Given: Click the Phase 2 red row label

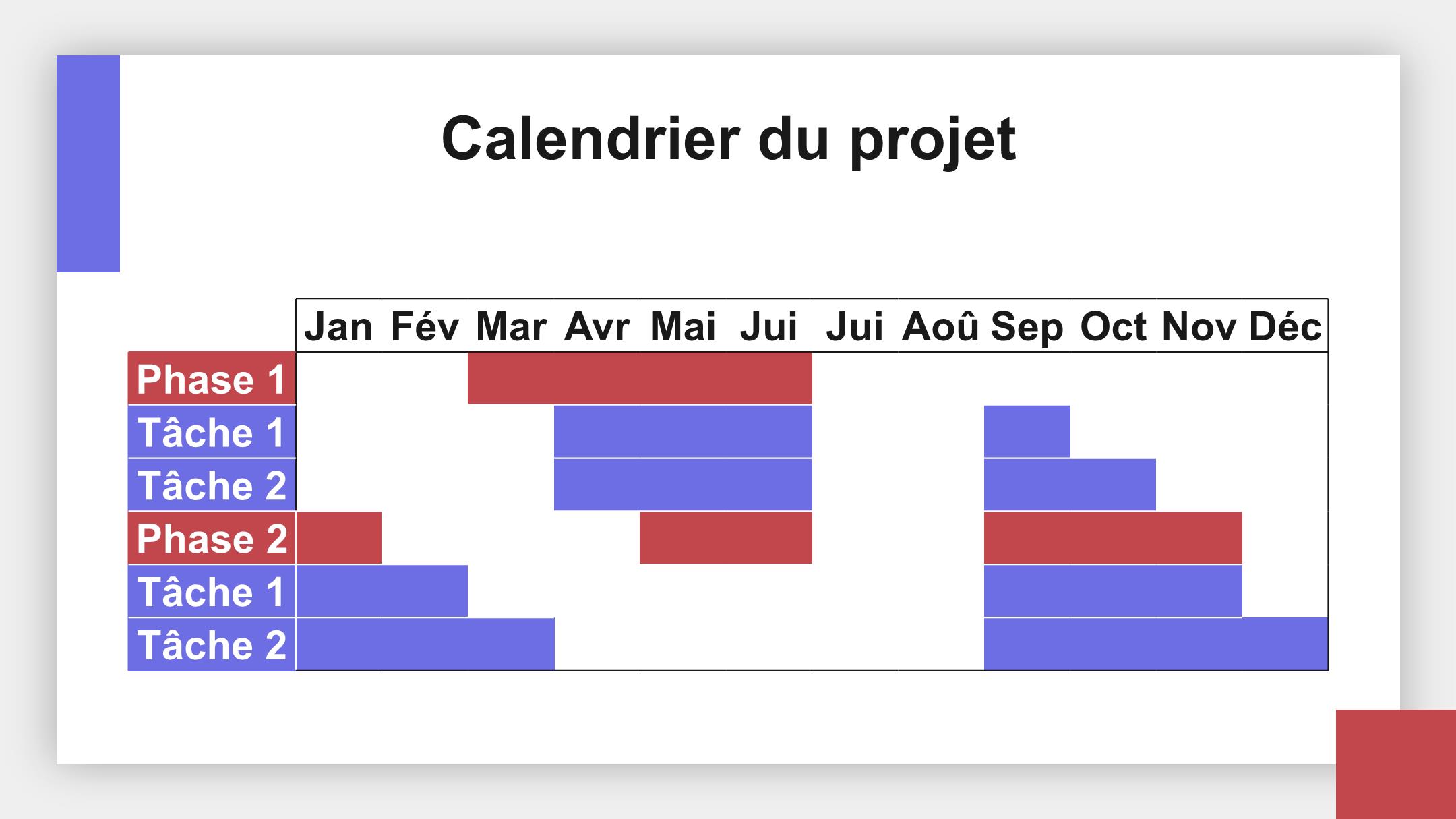Looking at the screenshot, I should [212, 538].
